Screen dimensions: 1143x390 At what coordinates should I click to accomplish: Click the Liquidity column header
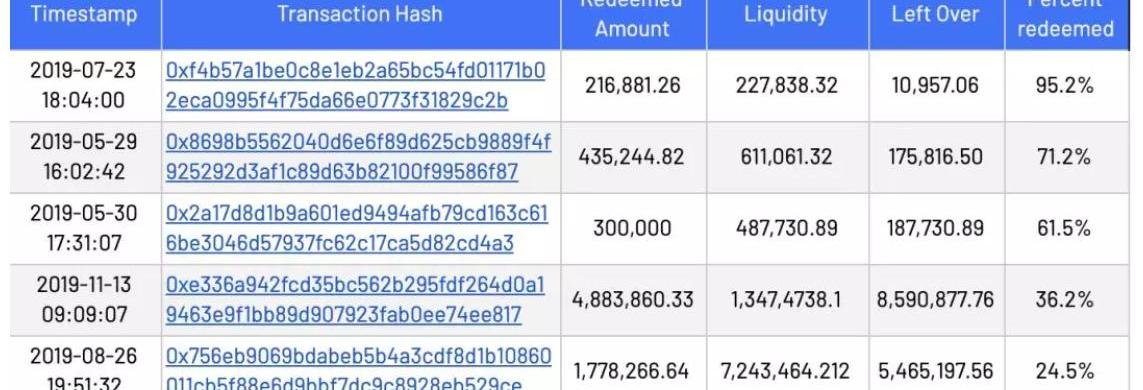(x=786, y=15)
